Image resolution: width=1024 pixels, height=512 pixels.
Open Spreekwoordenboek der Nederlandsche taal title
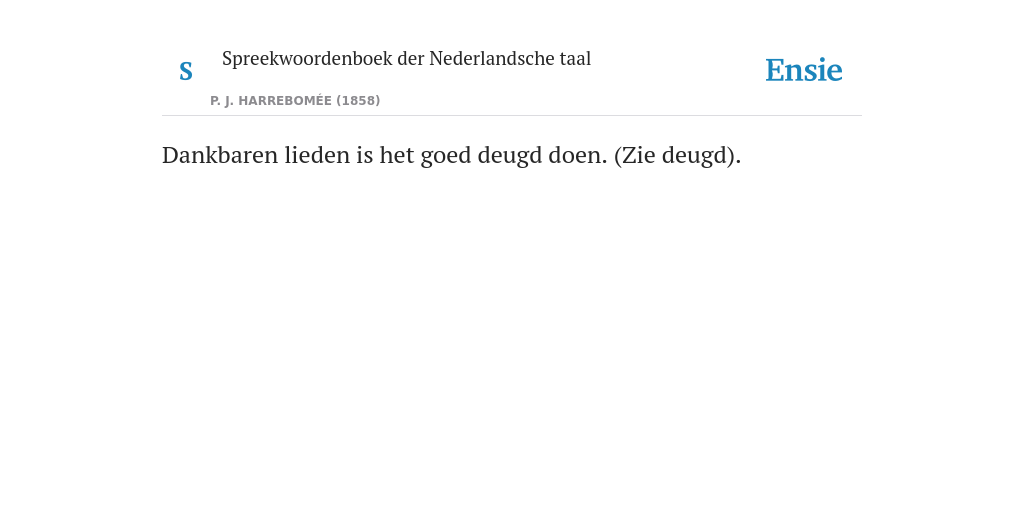[x=406, y=58]
